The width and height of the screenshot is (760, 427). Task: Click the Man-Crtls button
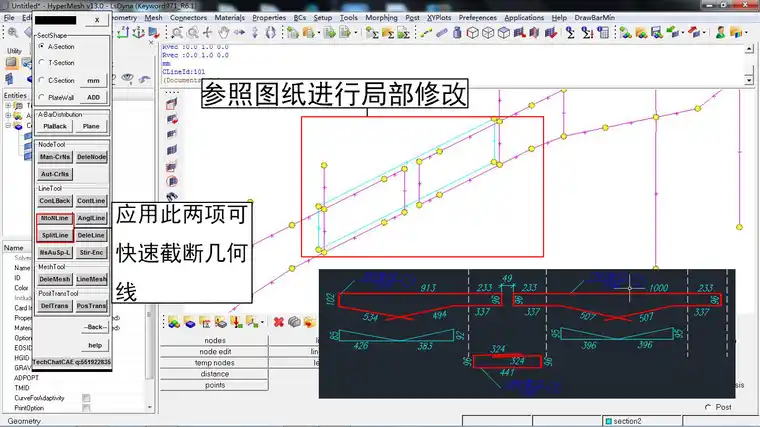click(x=55, y=157)
